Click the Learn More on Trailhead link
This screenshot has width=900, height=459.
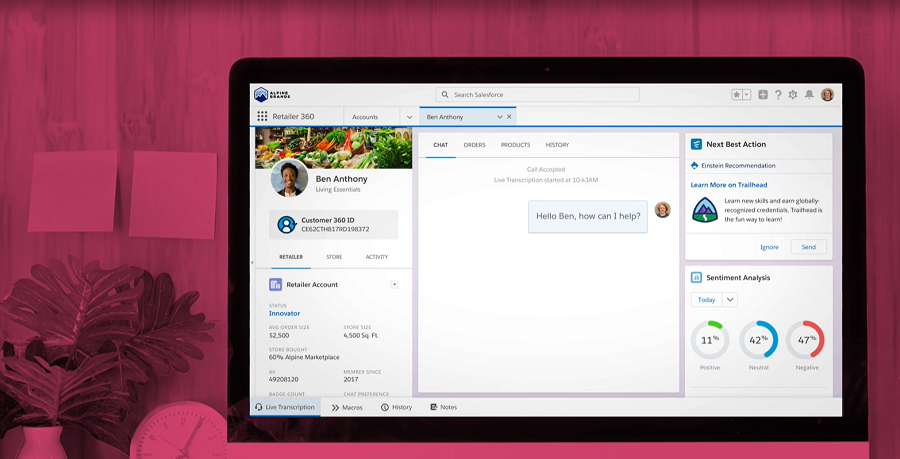point(728,185)
